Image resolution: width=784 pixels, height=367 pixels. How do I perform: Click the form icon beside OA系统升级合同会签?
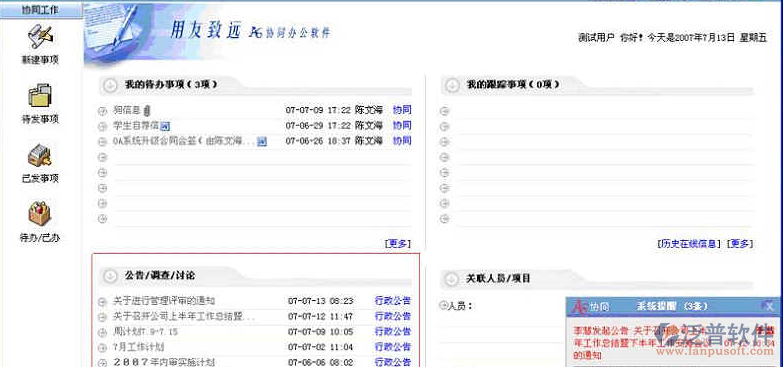262,142
